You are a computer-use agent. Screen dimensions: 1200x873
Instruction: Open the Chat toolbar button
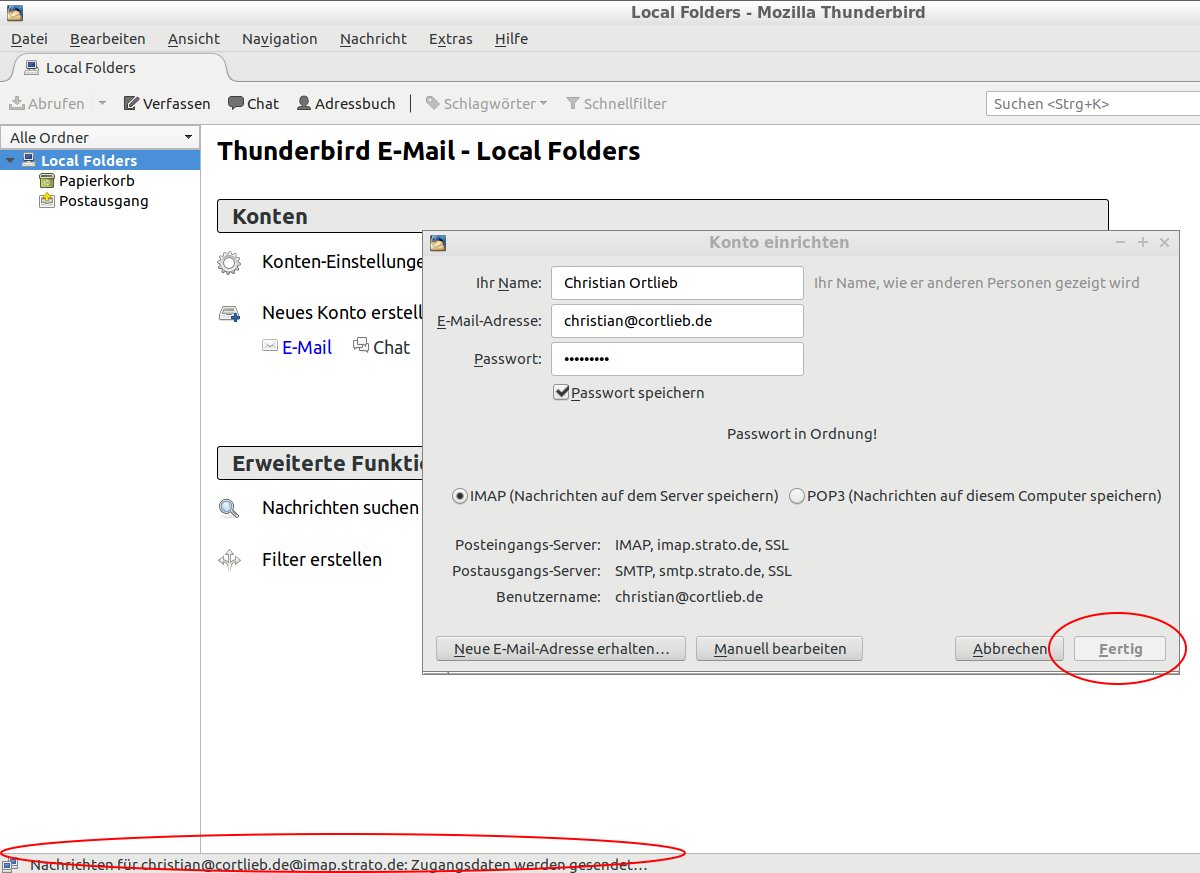point(254,104)
